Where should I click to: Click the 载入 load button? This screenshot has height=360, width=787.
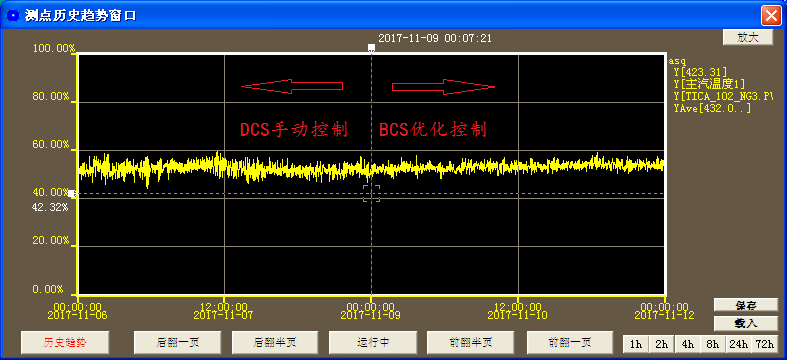tap(746, 323)
